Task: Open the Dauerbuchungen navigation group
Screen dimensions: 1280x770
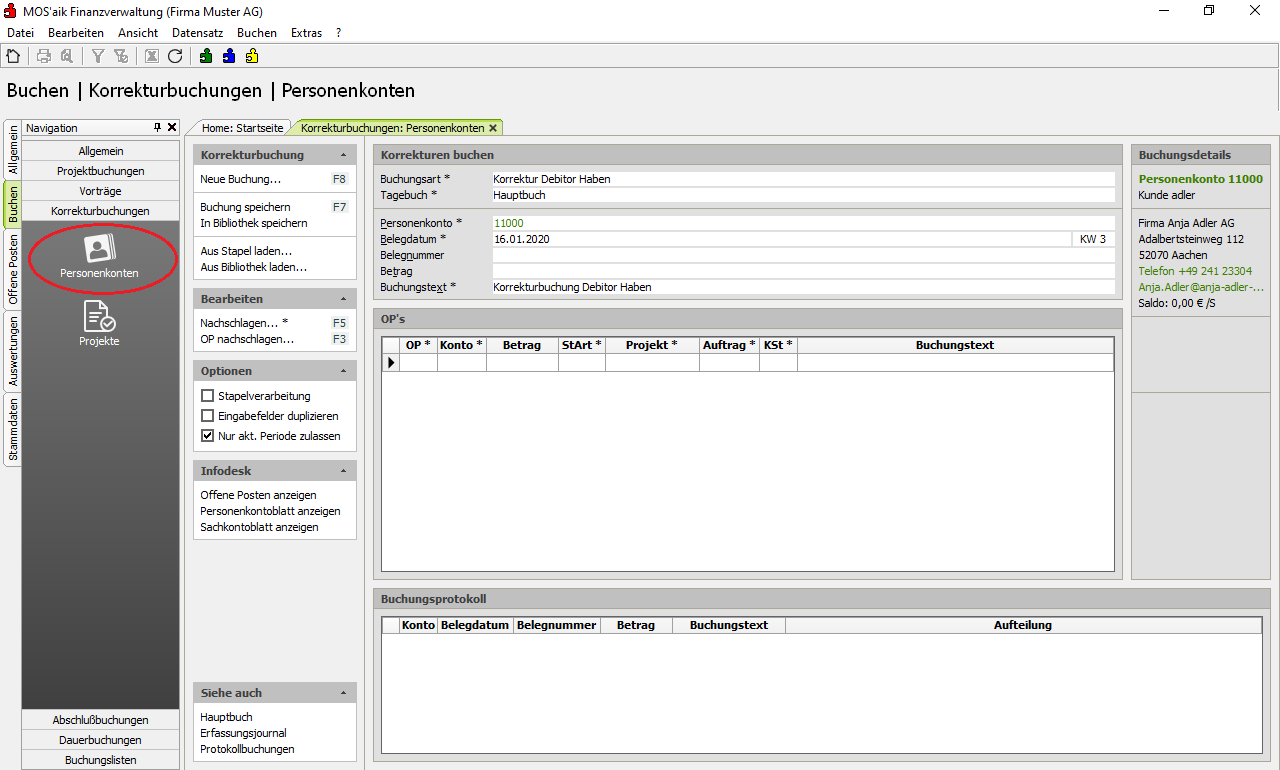Action: coord(100,740)
